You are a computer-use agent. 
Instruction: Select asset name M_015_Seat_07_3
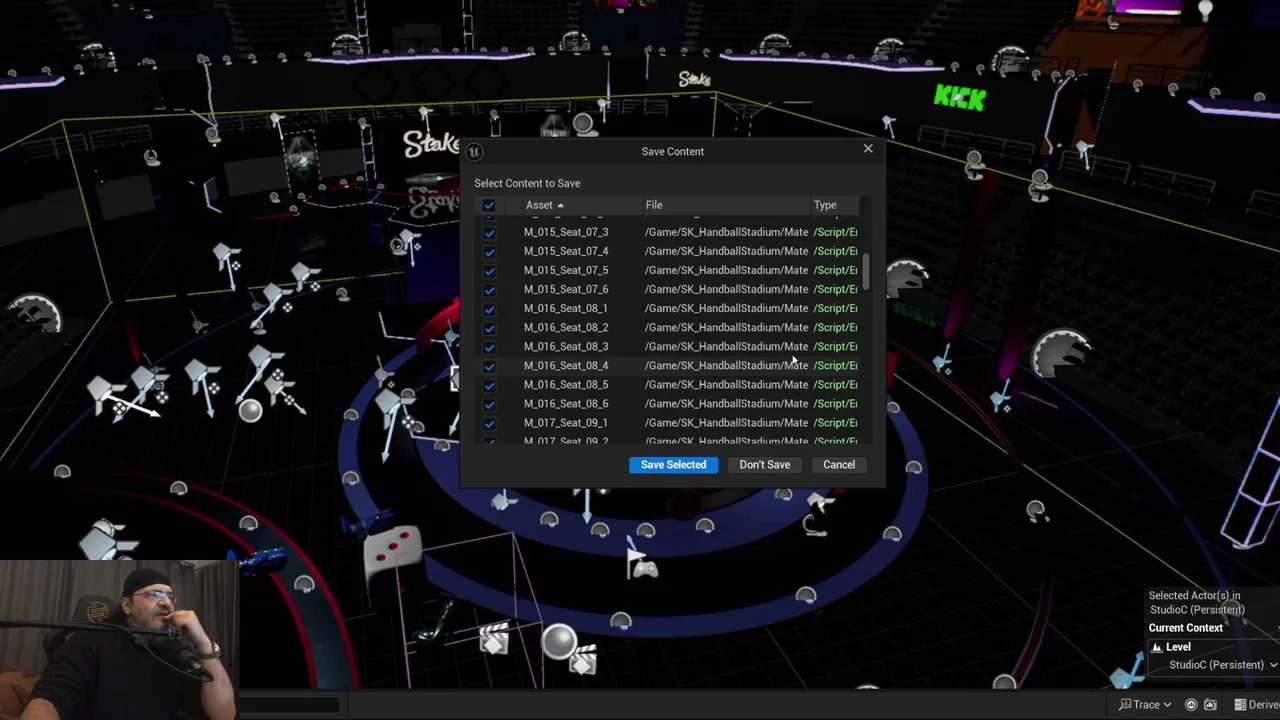click(x=566, y=232)
